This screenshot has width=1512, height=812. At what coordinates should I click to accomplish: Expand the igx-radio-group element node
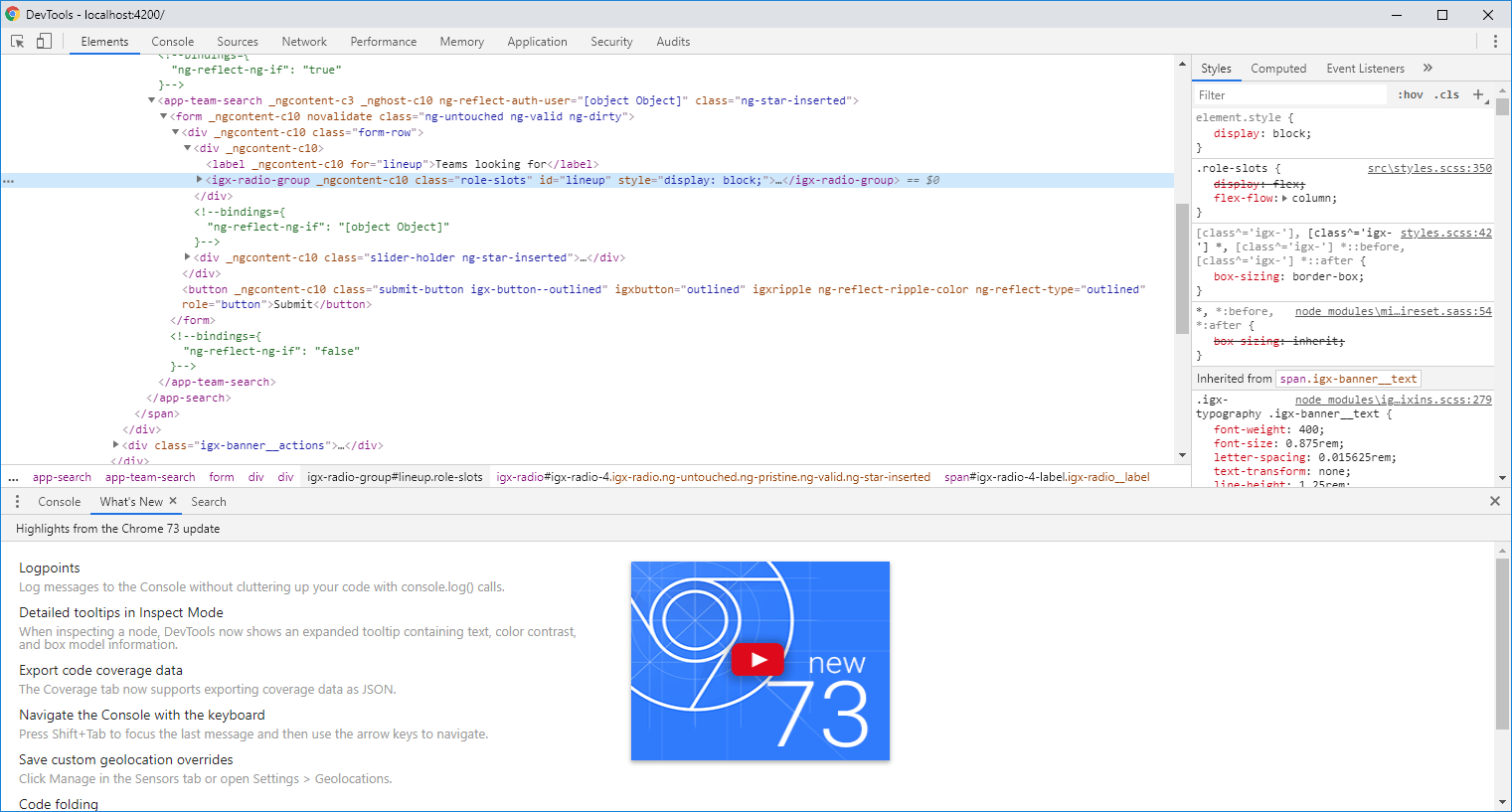point(199,180)
